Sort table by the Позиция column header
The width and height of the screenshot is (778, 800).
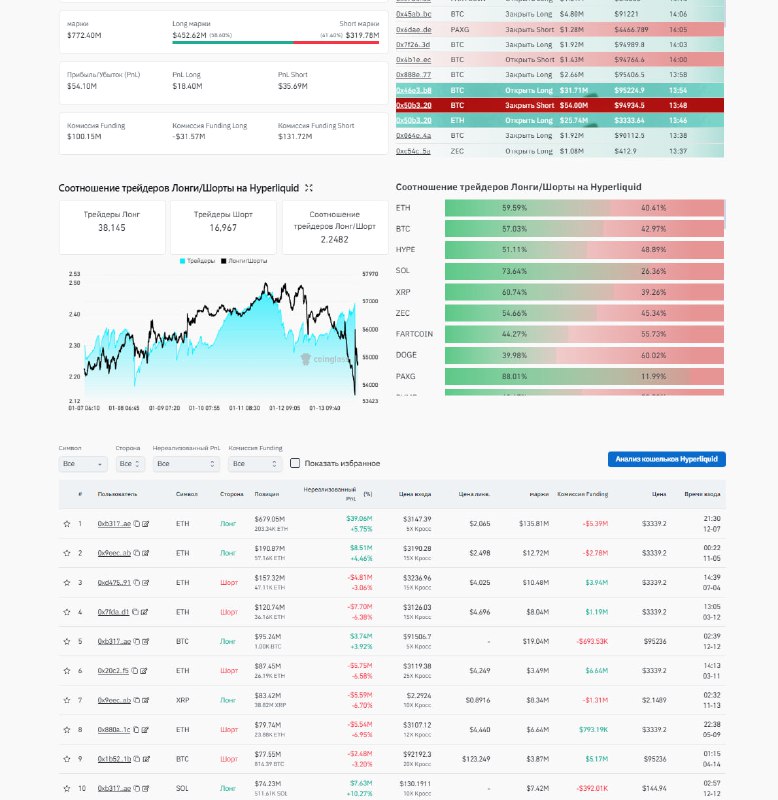pyautogui.click(x=266, y=494)
